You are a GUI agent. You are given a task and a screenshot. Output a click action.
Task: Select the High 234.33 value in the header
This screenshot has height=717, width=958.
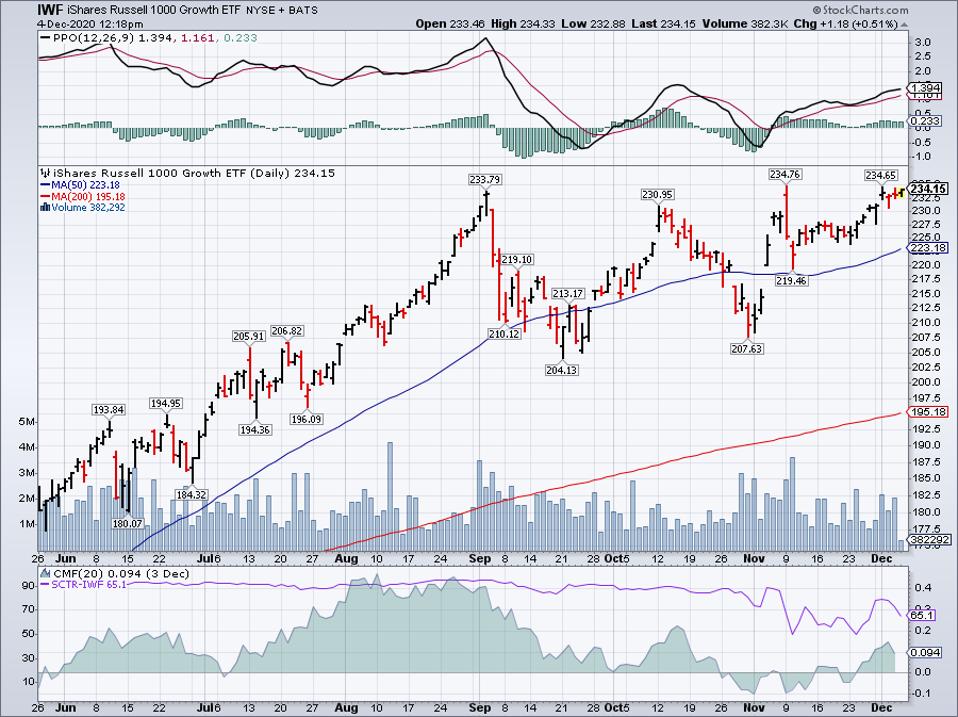(x=521, y=24)
